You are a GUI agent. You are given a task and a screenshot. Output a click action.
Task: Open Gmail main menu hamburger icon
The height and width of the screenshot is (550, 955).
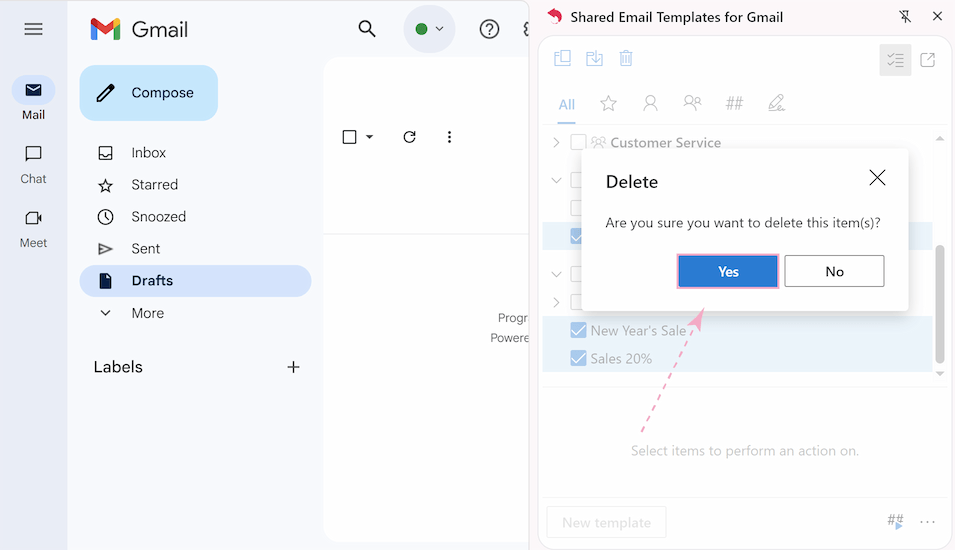33,29
